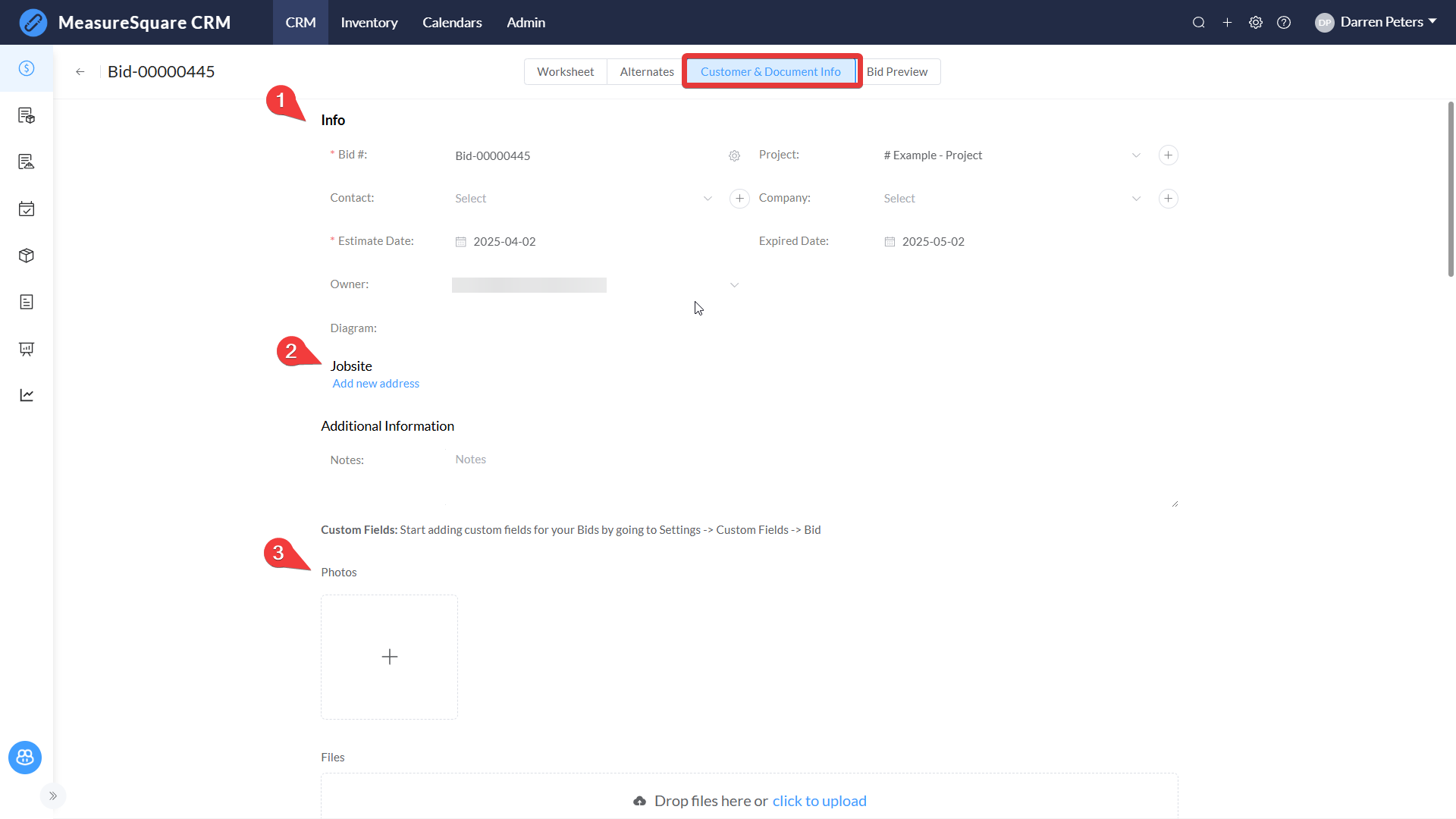Open the Inventory menu
Viewport: 1456px width, 819px height.
[x=369, y=23]
